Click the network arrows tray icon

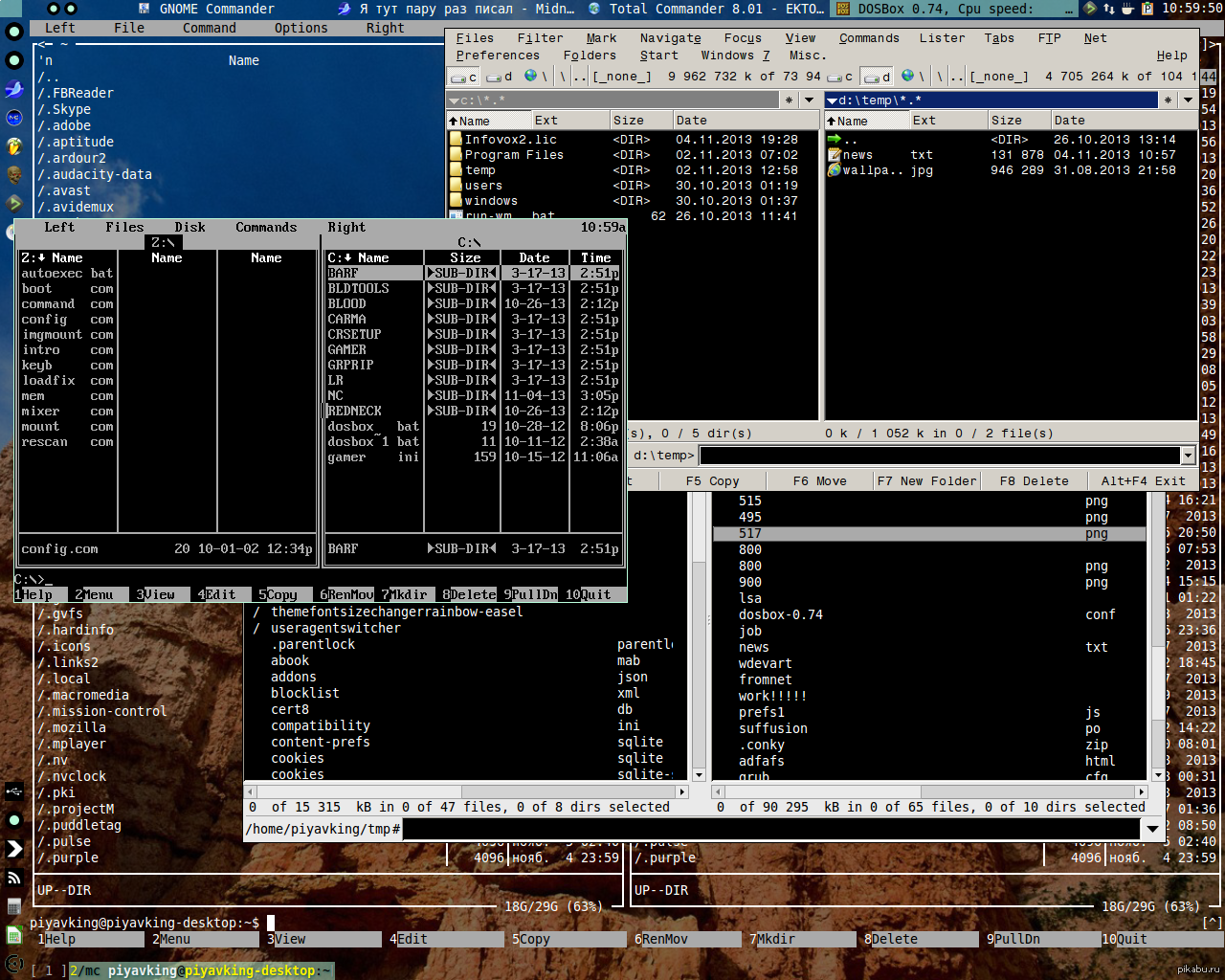click(1109, 9)
